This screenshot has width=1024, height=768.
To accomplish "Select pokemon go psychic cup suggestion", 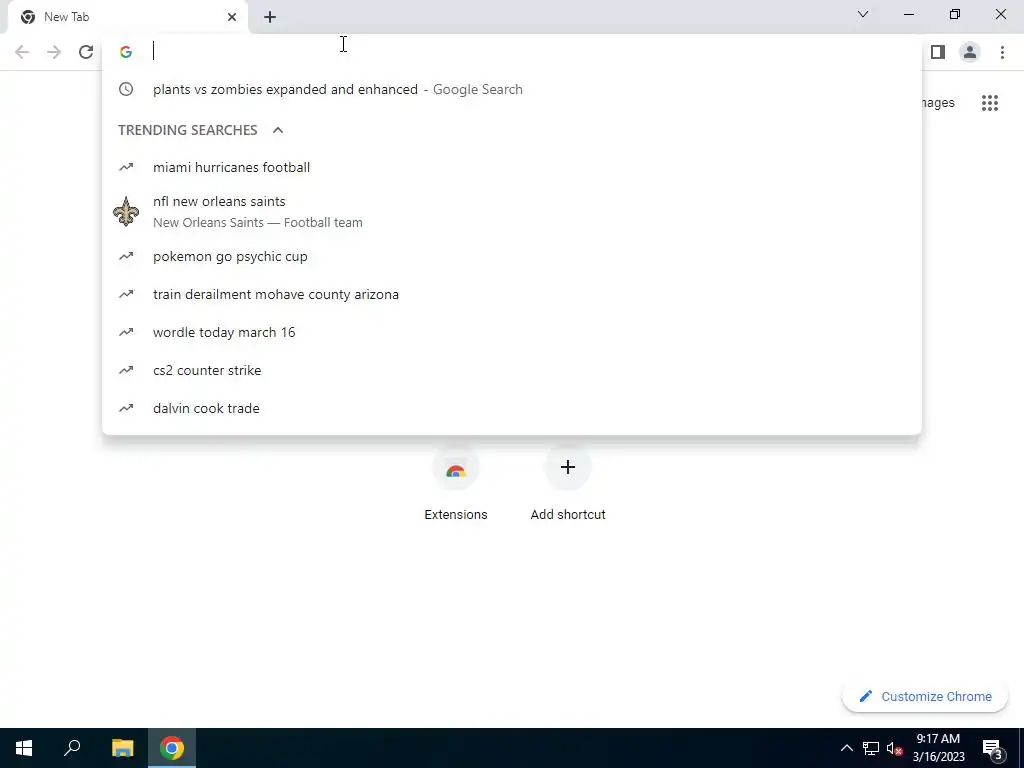I will pyautogui.click(x=512, y=257).
